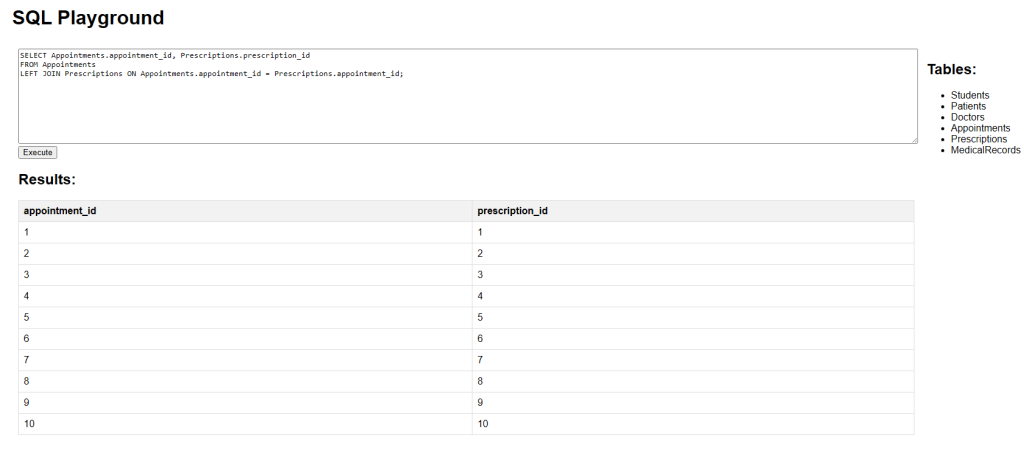Click the Execute button
This screenshot has width=1024, height=460.
(38, 152)
